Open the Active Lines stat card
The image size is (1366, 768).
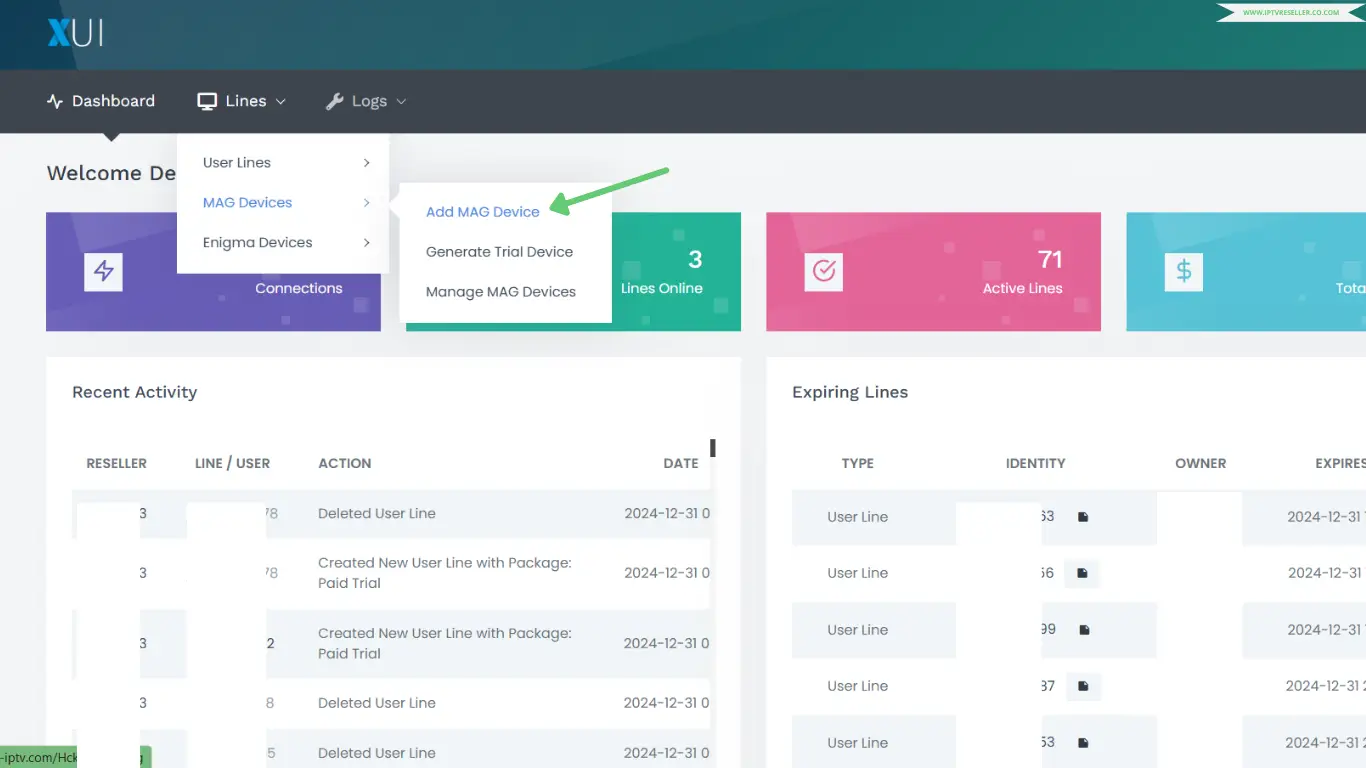point(932,271)
